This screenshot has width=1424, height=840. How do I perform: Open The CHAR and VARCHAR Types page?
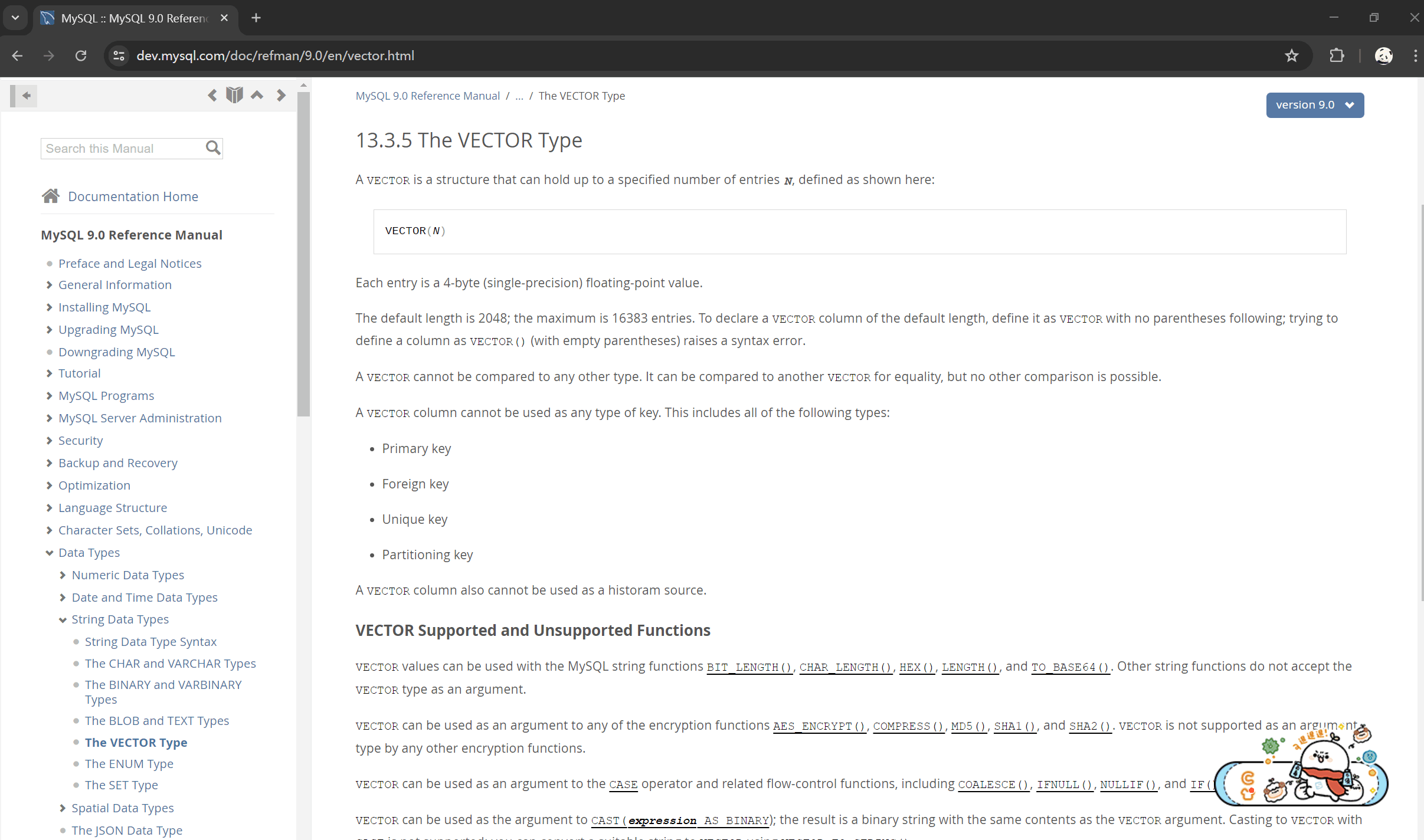tap(171, 664)
